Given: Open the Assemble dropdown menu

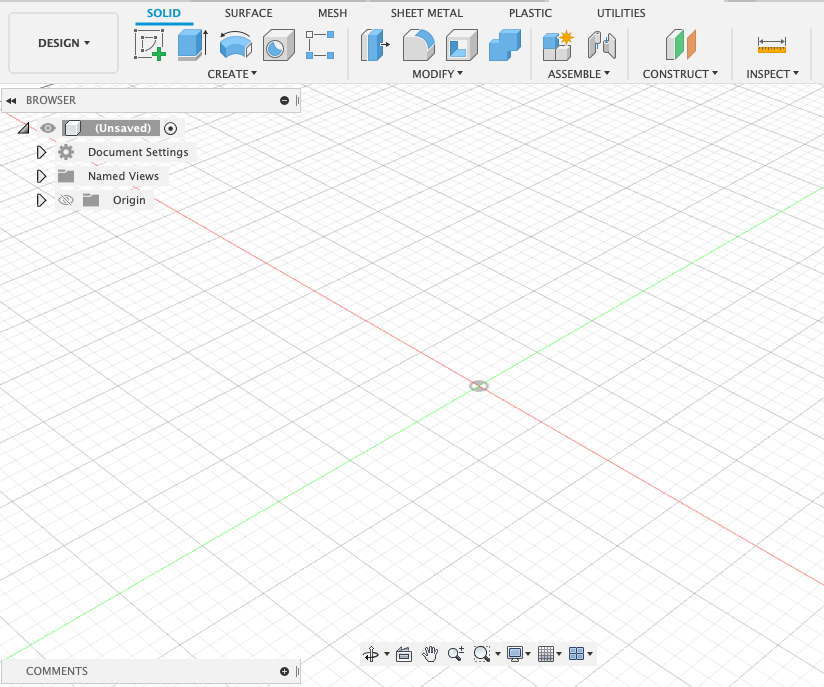Looking at the screenshot, I should coord(579,74).
